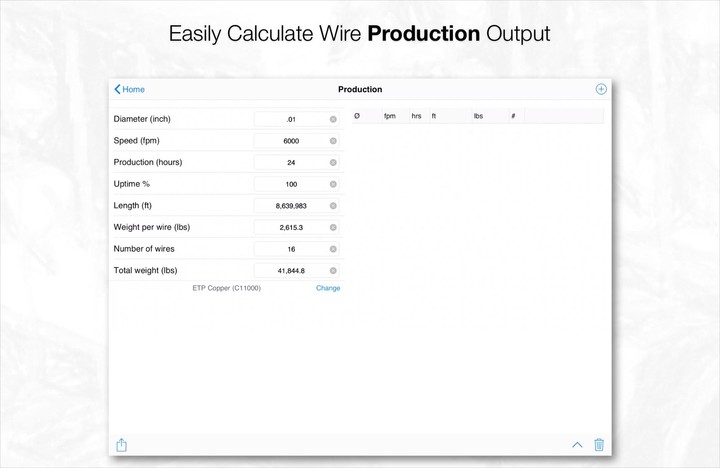
Task: Clear the Speed (fpm) value
Action: click(333, 141)
